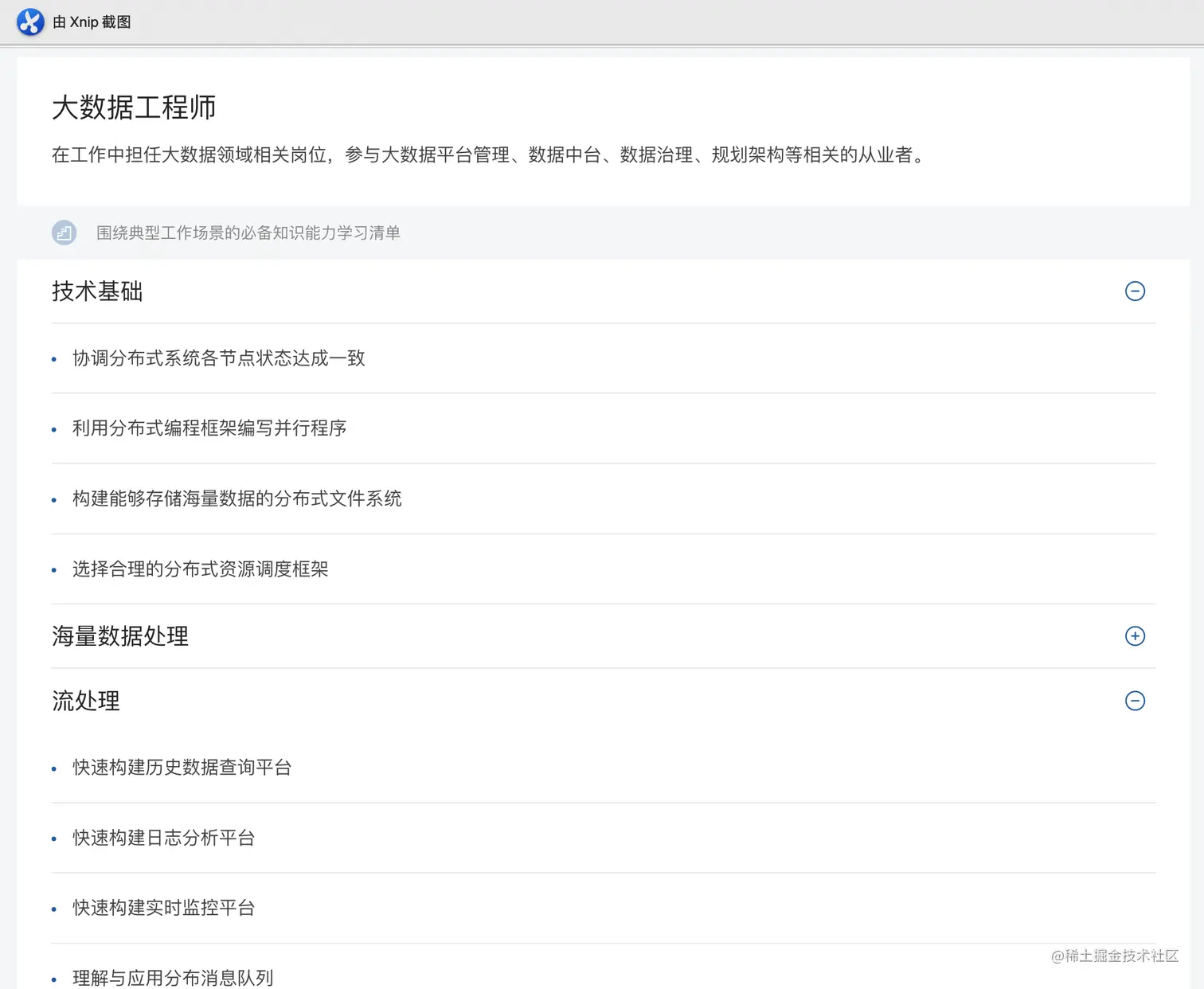This screenshot has height=989, width=1204.
Task: Click the 围绕典型工作场景的必备知识能力学习清单 label
Action: 248,233
